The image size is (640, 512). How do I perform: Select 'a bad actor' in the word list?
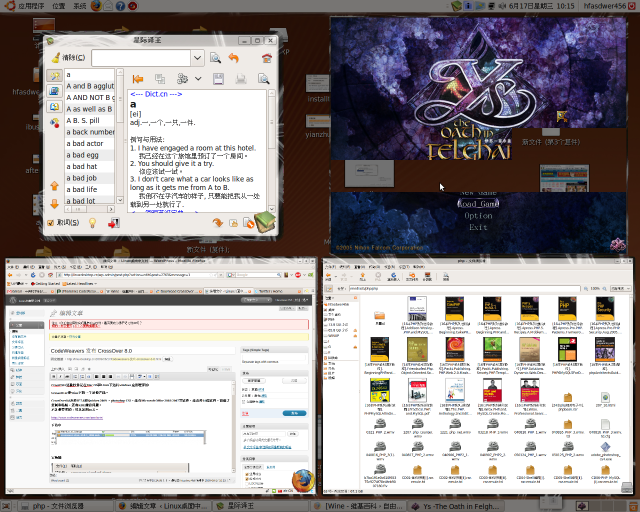[x=89, y=143]
